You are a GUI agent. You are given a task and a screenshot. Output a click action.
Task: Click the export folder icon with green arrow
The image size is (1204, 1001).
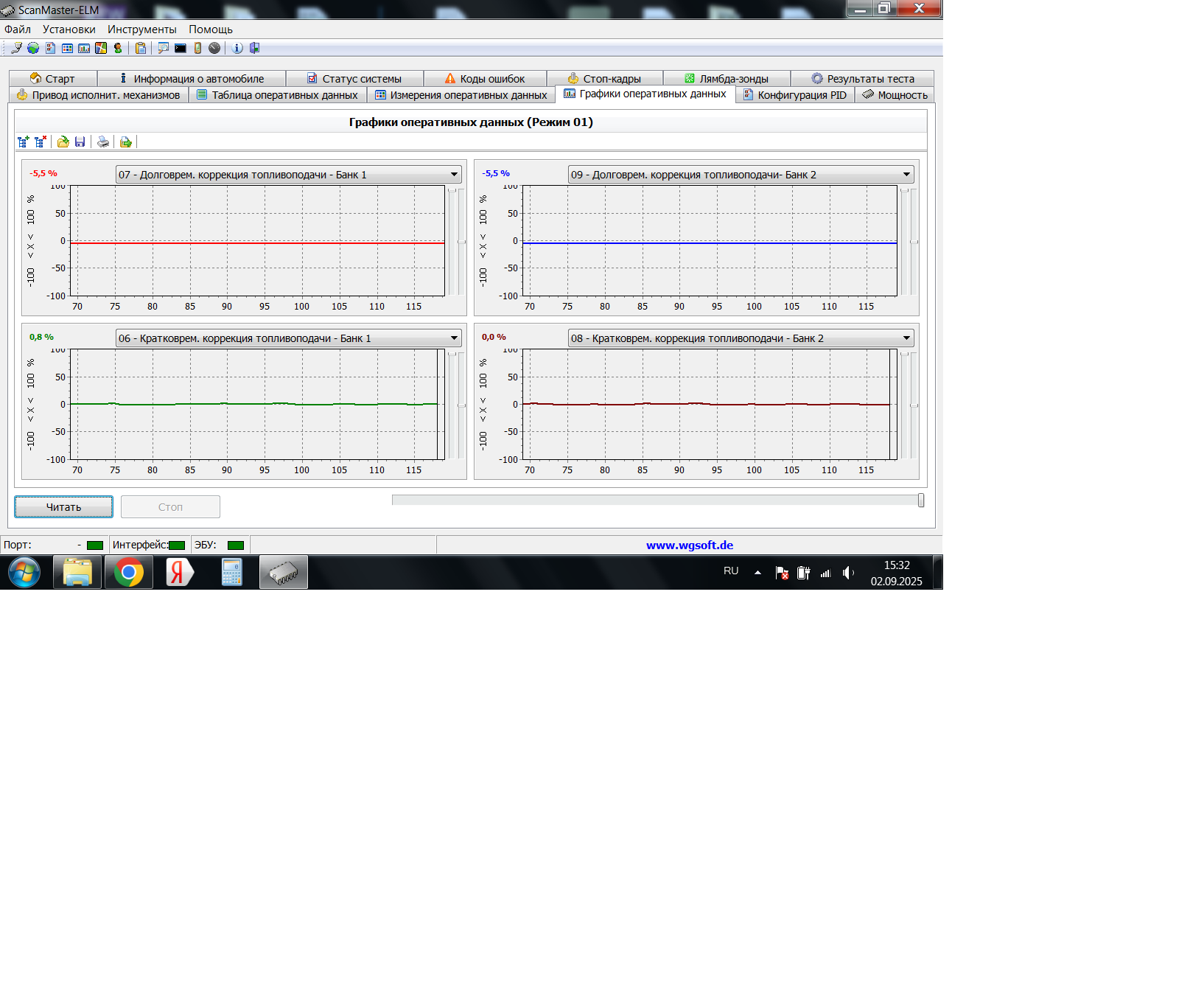[x=126, y=142]
